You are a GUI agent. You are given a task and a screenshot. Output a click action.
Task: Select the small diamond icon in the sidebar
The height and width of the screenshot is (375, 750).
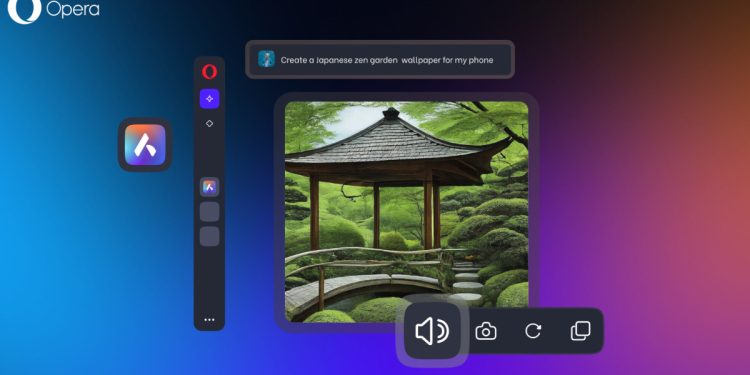tap(210, 123)
